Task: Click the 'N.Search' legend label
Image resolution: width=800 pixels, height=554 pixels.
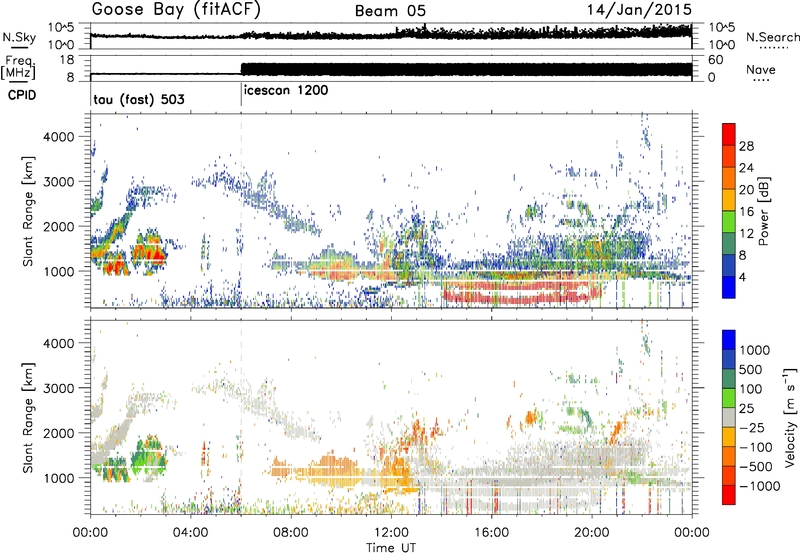Action: click(x=772, y=37)
